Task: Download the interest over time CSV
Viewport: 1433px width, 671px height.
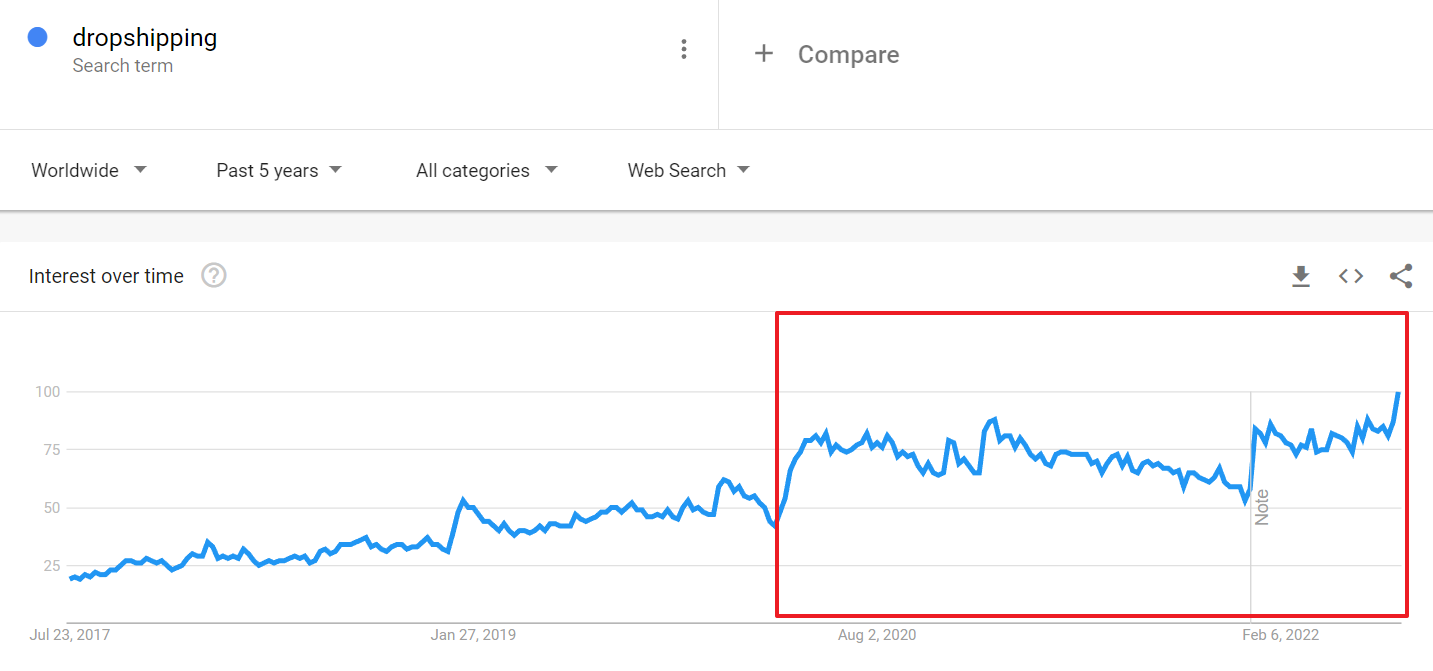Action: coord(1300,276)
